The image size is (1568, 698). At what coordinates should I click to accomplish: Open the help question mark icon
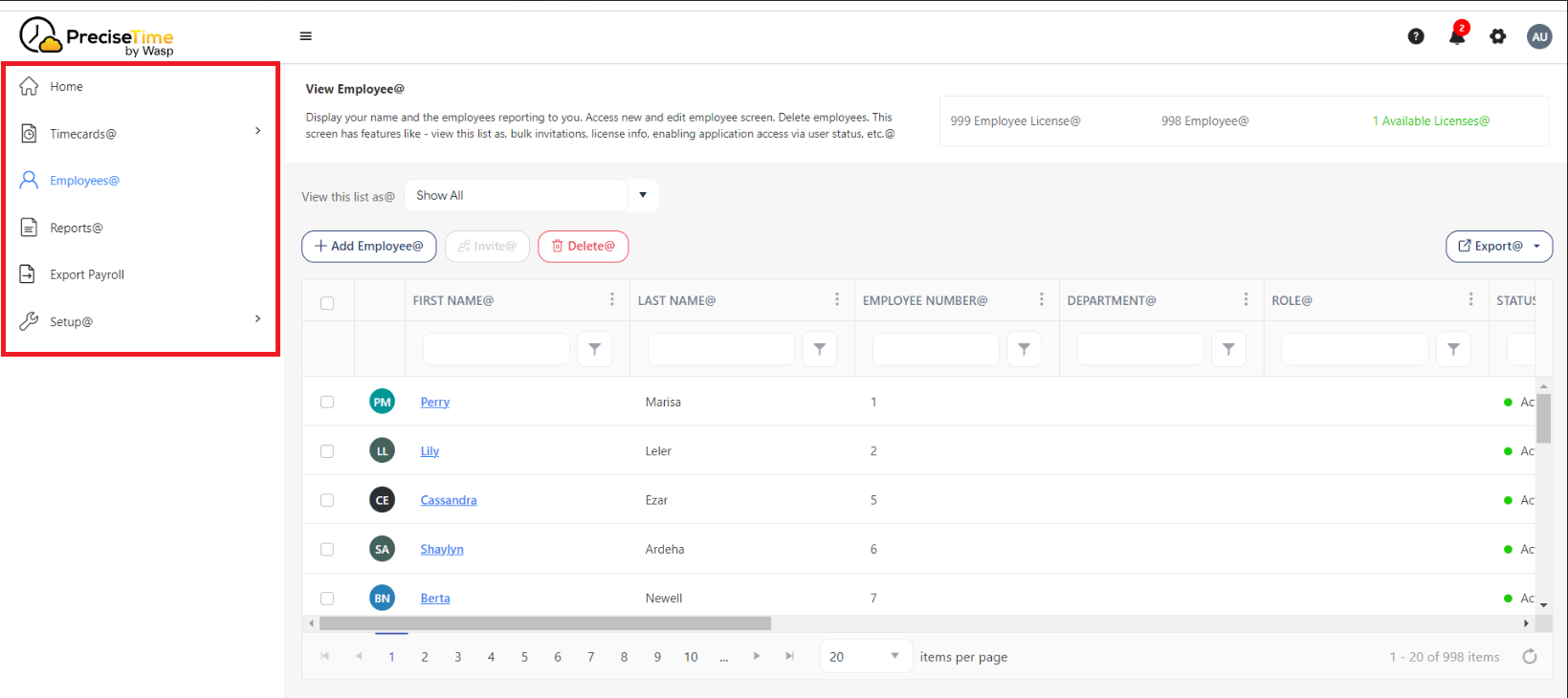1416,36
